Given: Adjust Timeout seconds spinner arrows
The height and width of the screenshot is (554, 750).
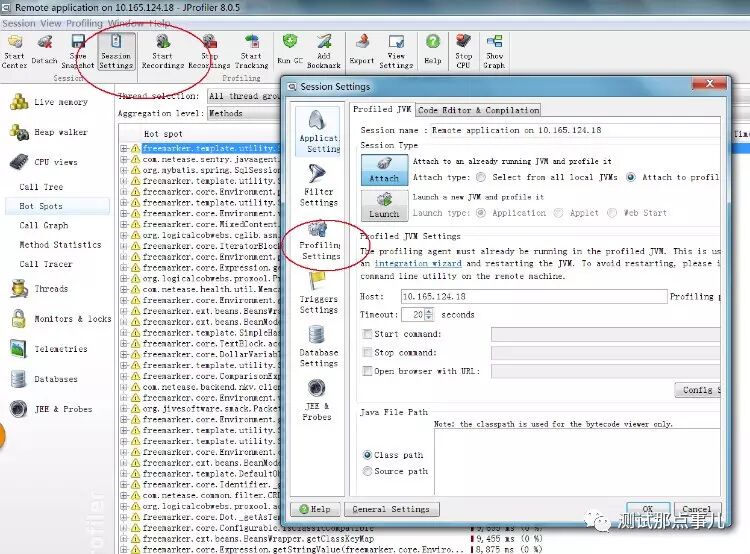Looking at the screenshot, I should [429, 314].
